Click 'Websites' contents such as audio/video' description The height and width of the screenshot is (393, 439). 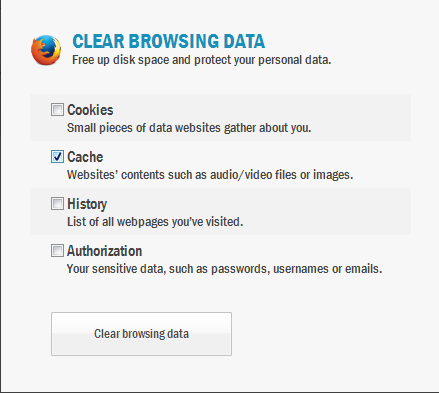(x=210, y=175)
